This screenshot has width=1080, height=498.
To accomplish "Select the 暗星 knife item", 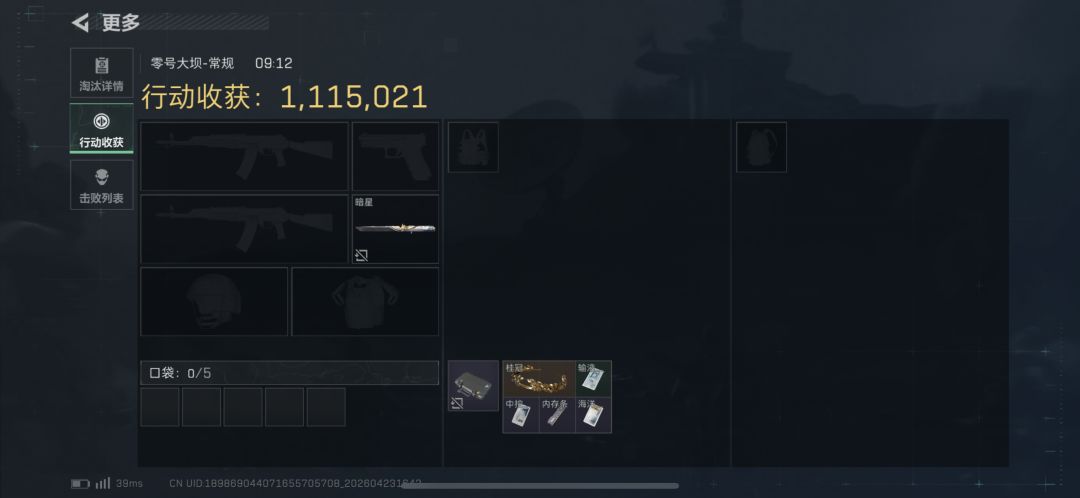I will pos(395,229).
